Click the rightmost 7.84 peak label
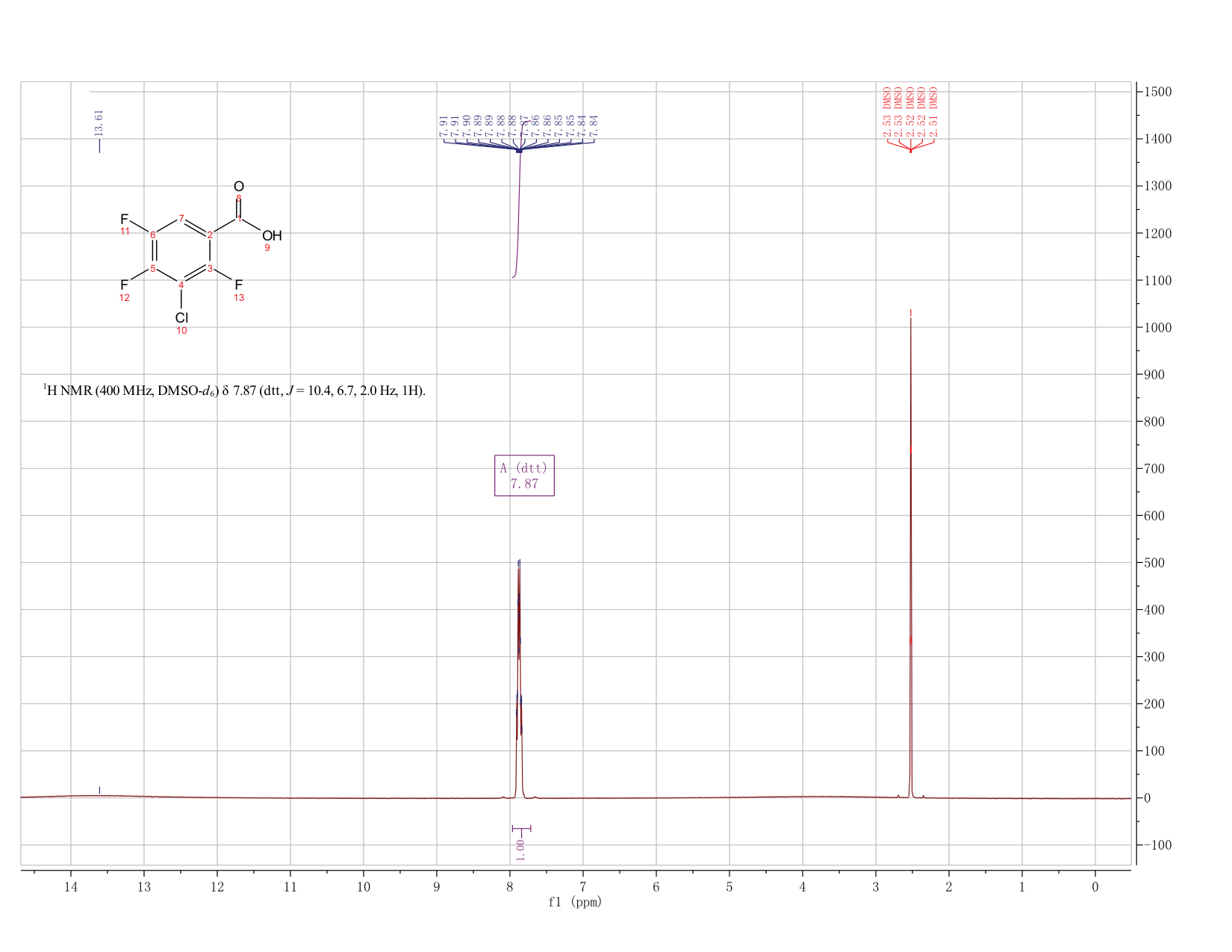The width and height of the screenshot is (1232, 952). click(x=594, y=125)
